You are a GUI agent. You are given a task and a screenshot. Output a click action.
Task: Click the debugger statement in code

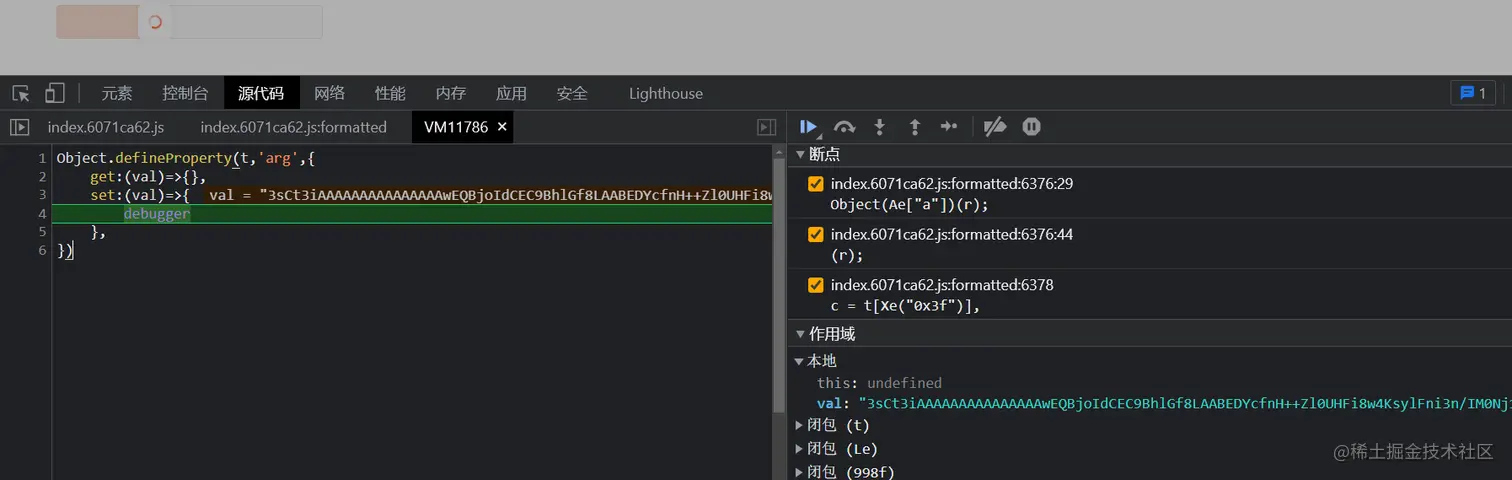[157, 213]
